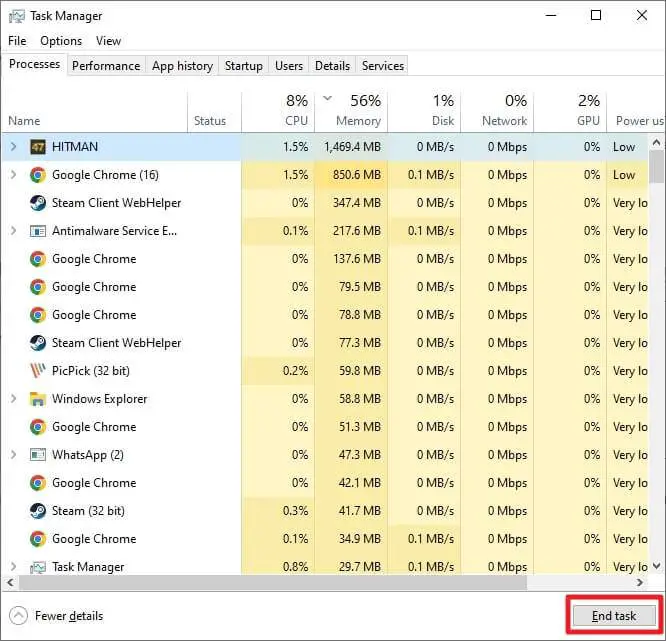Image resolution: width=666 pixels, height=641 pixels.
Task: Open the Options menu
Action: click(x=61, y=41)
